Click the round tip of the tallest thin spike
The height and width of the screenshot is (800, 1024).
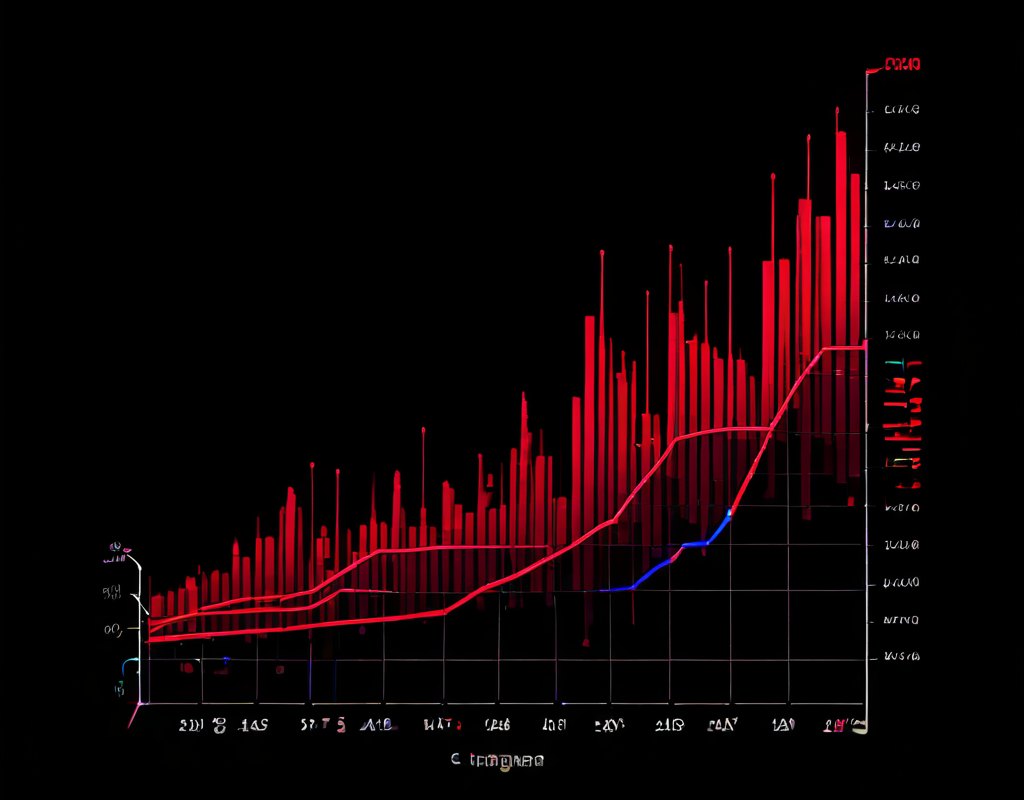tap(837, 109)
